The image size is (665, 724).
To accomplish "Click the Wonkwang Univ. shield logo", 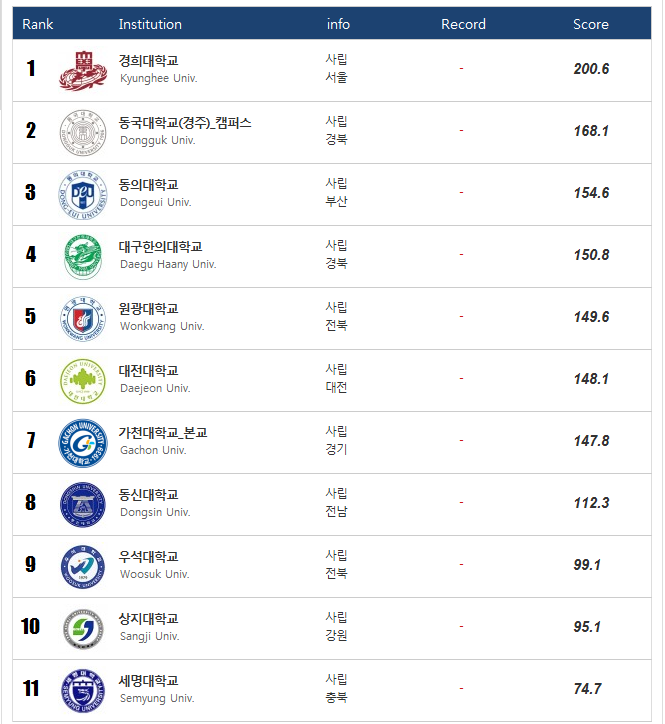I will click(82, 317).
